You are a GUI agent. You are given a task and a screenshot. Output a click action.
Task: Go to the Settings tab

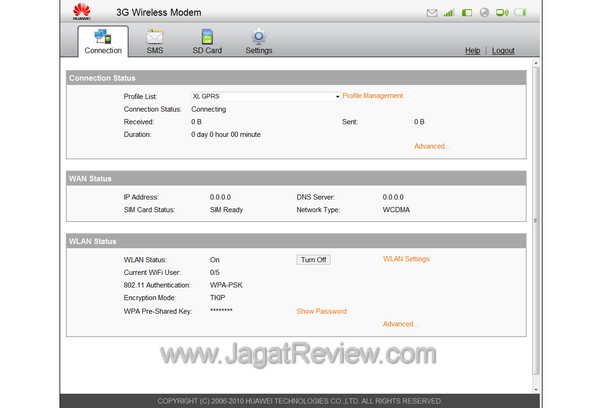[258, 41]
